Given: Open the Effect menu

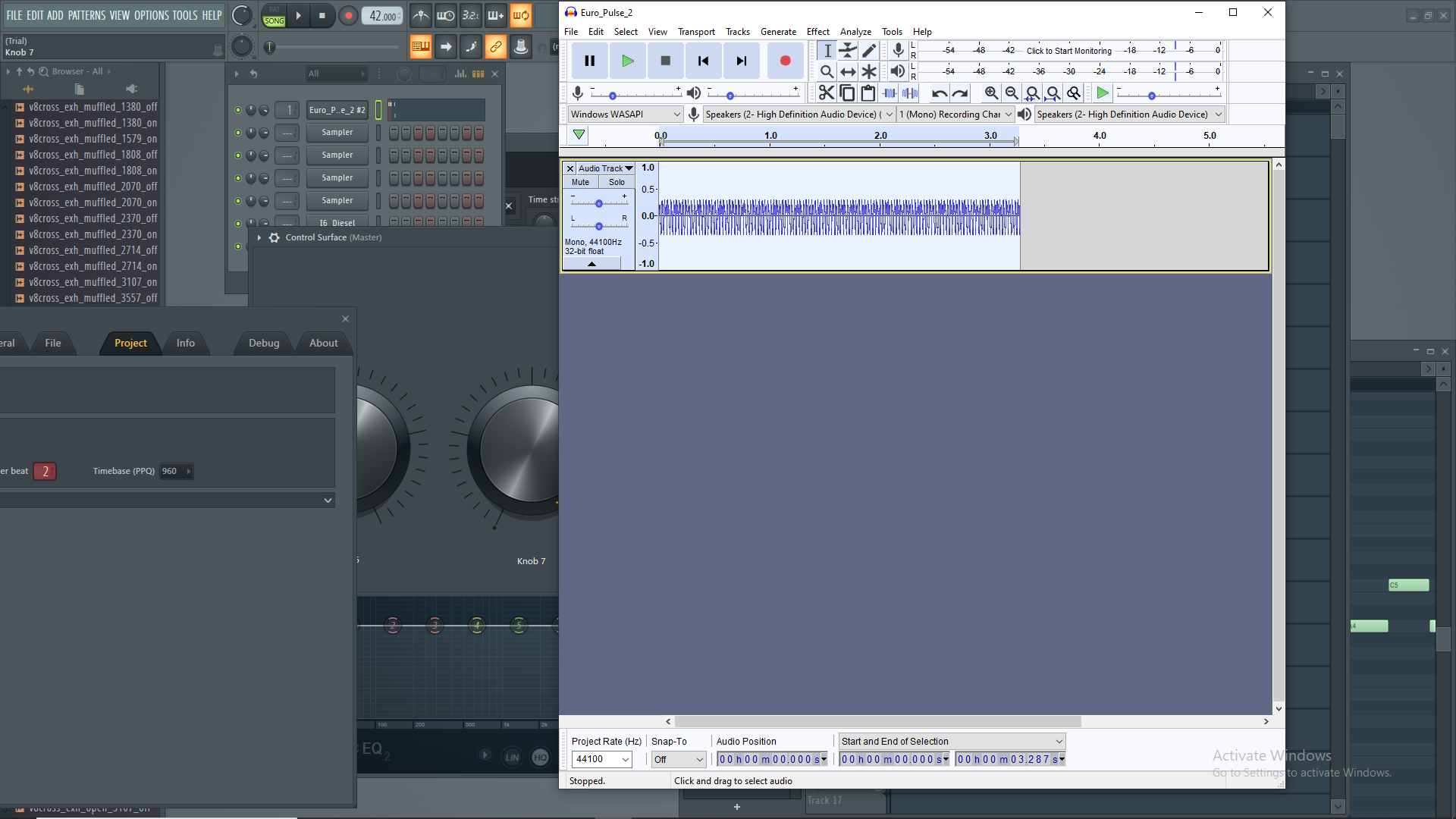Looking at the screenshot, I should coord(817,32).
